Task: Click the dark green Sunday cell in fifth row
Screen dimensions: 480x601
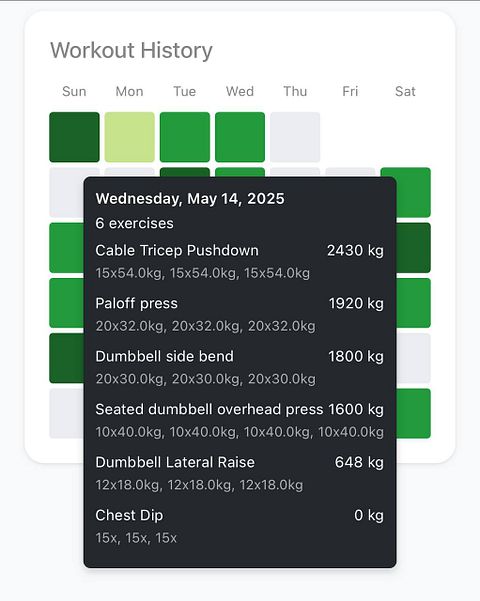Action: pyautogui.click(x=66, y=358)
